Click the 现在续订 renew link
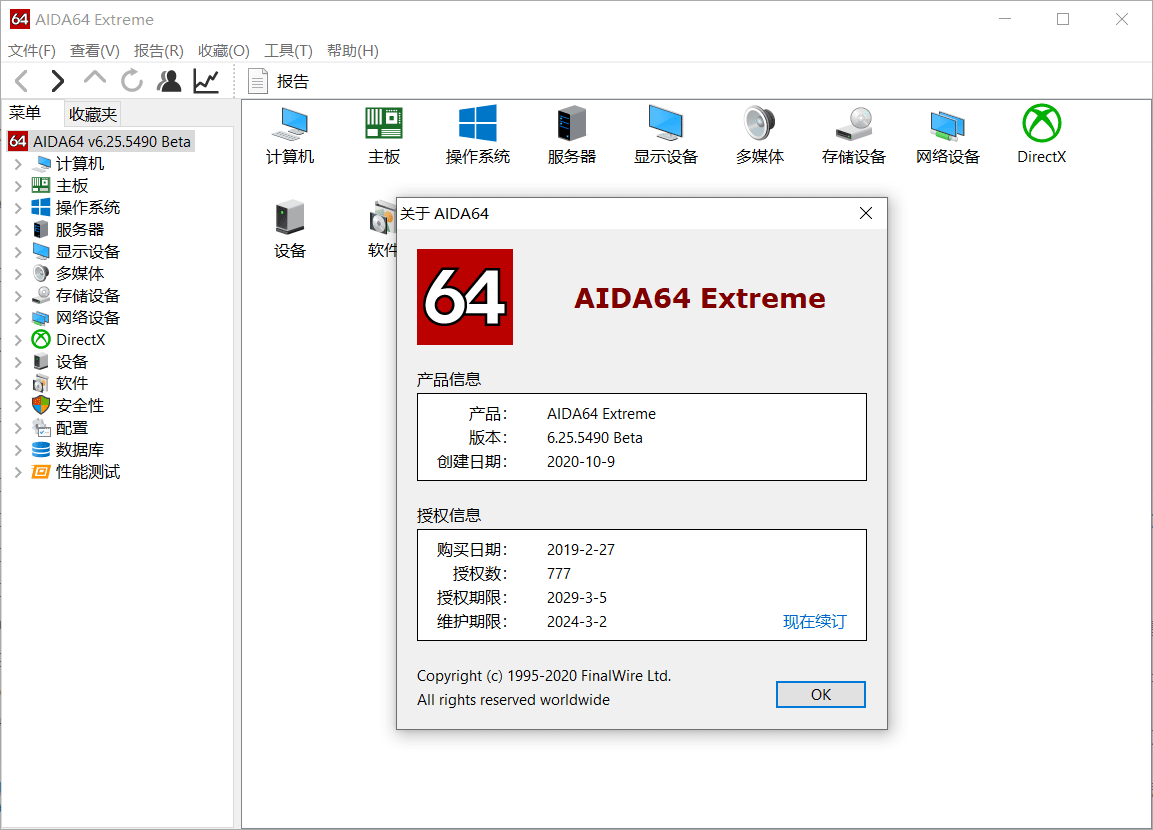 coord(815,622)
